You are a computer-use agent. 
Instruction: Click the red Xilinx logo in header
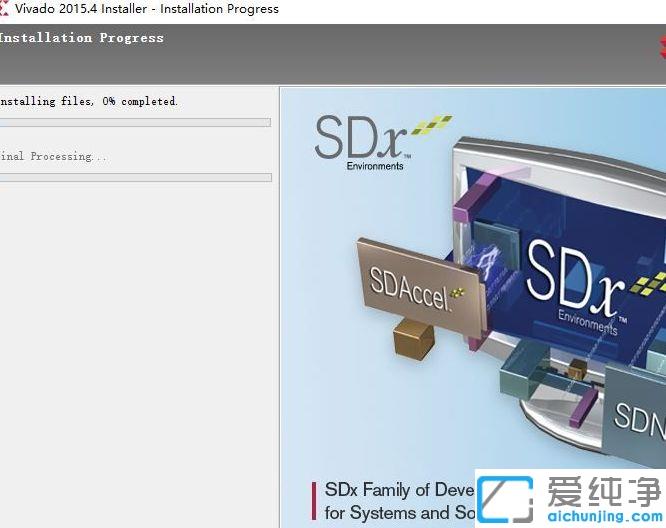[x=661, y=46]
